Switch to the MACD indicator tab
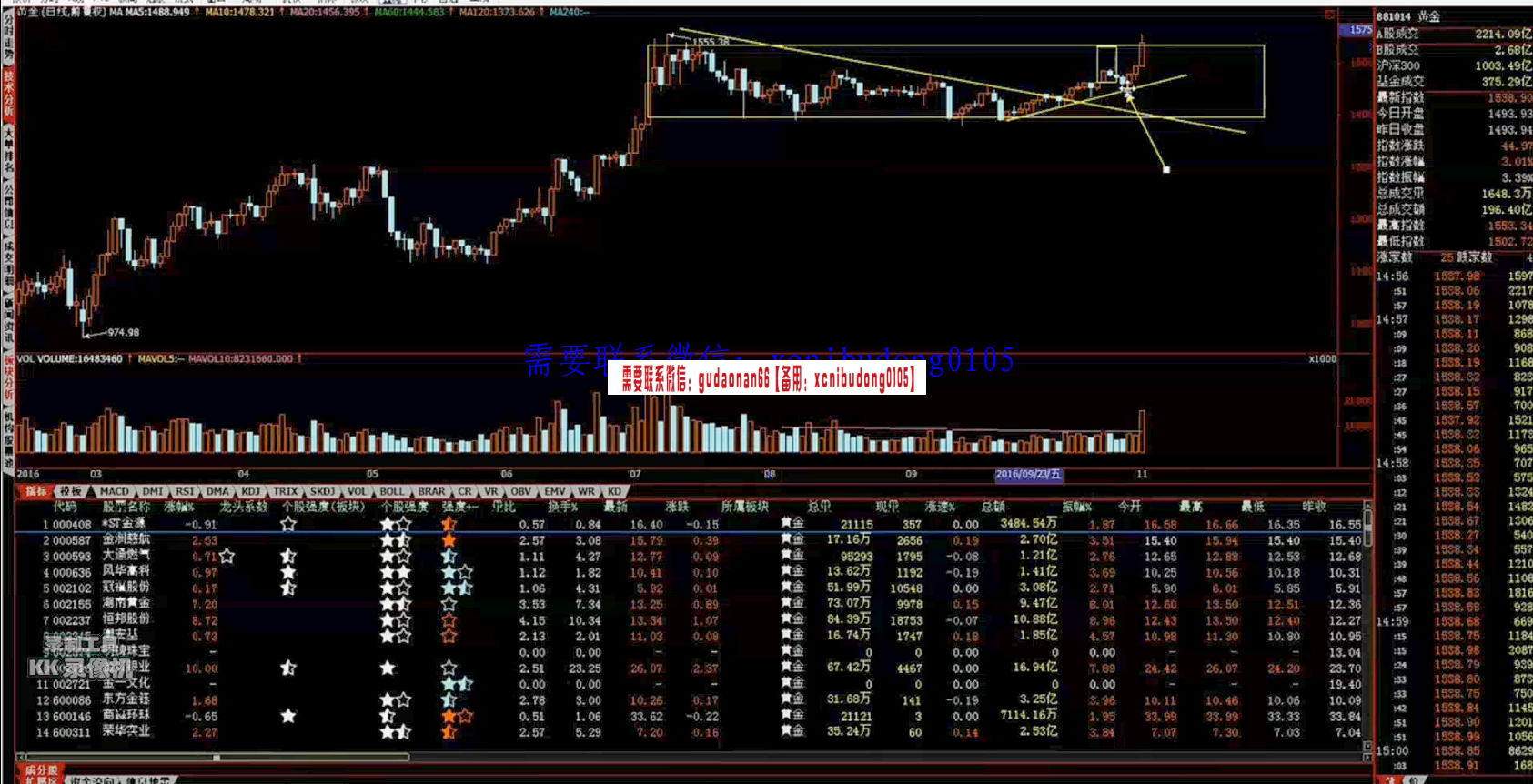 click(115, 492)
